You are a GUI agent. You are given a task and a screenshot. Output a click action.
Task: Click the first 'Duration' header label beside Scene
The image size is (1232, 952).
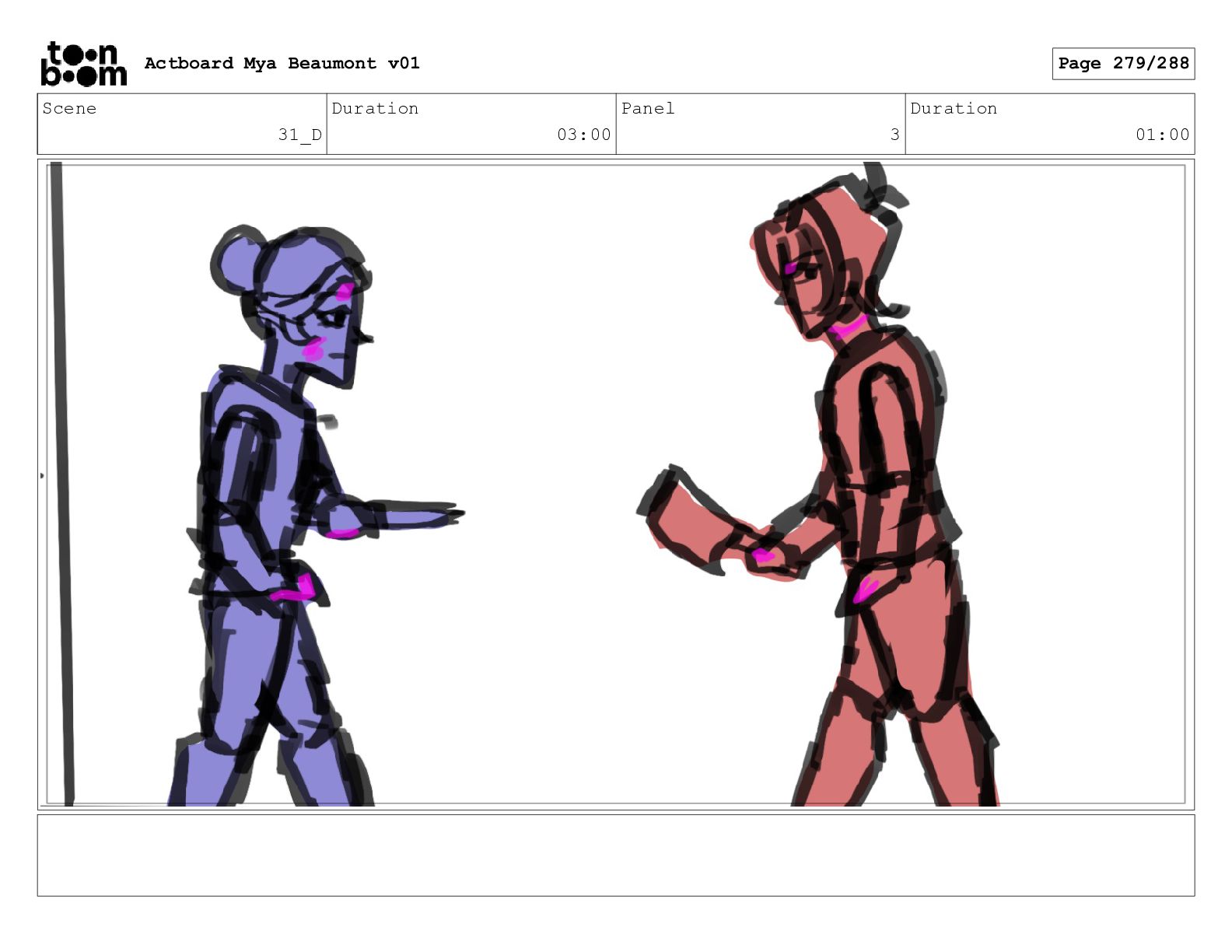point(375,108)
